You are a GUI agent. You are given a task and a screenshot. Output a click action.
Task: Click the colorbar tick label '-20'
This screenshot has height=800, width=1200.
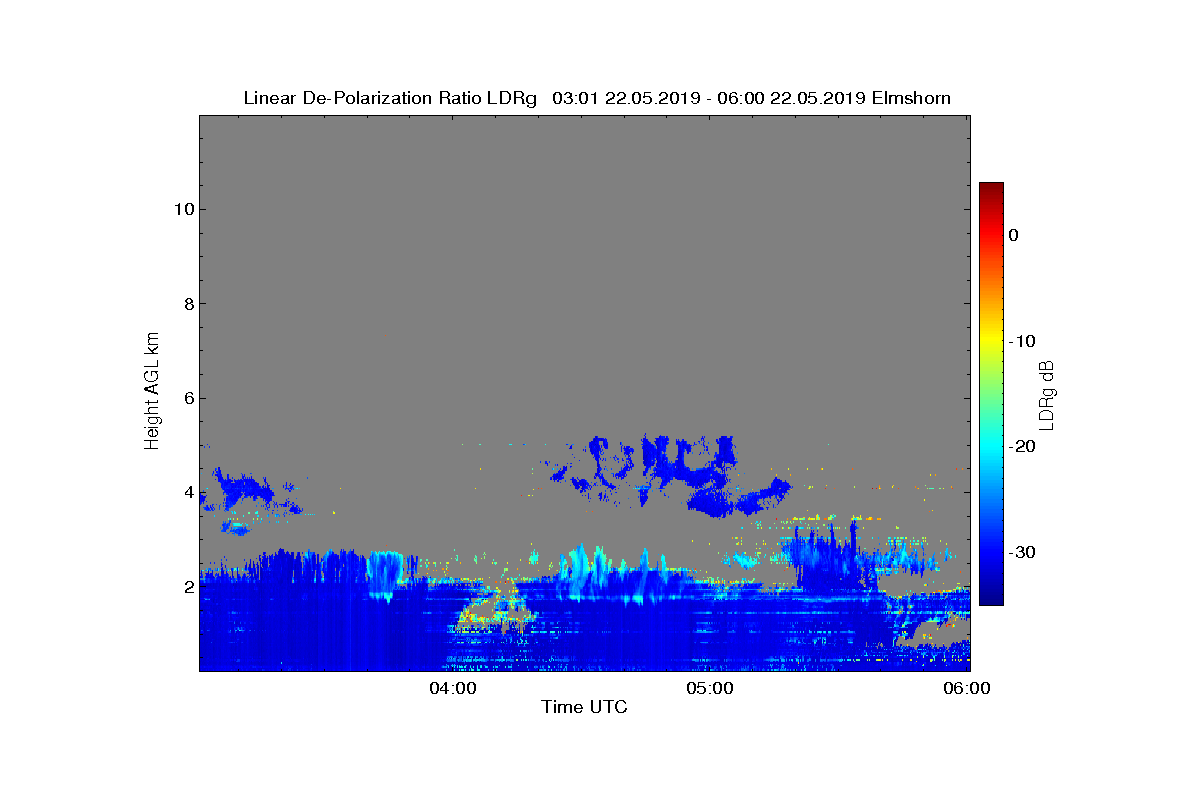click(1021, 447)
